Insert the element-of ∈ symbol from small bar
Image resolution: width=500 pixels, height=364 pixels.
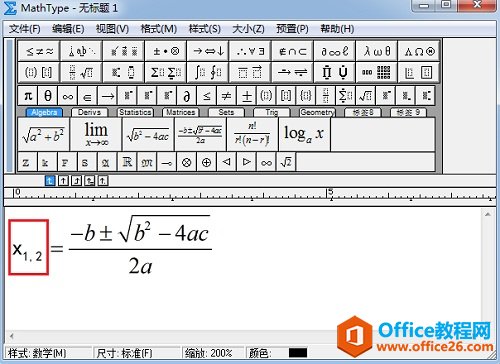tap(88, 96)
